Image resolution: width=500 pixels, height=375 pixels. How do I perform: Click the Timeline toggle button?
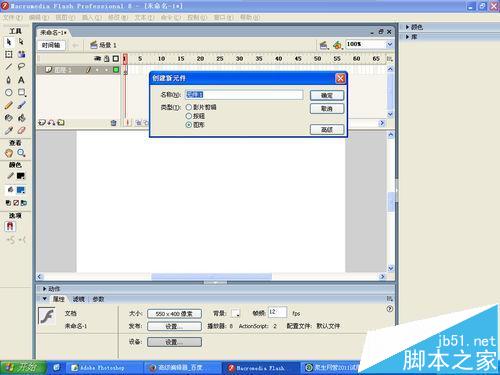[x=51, y=45]
